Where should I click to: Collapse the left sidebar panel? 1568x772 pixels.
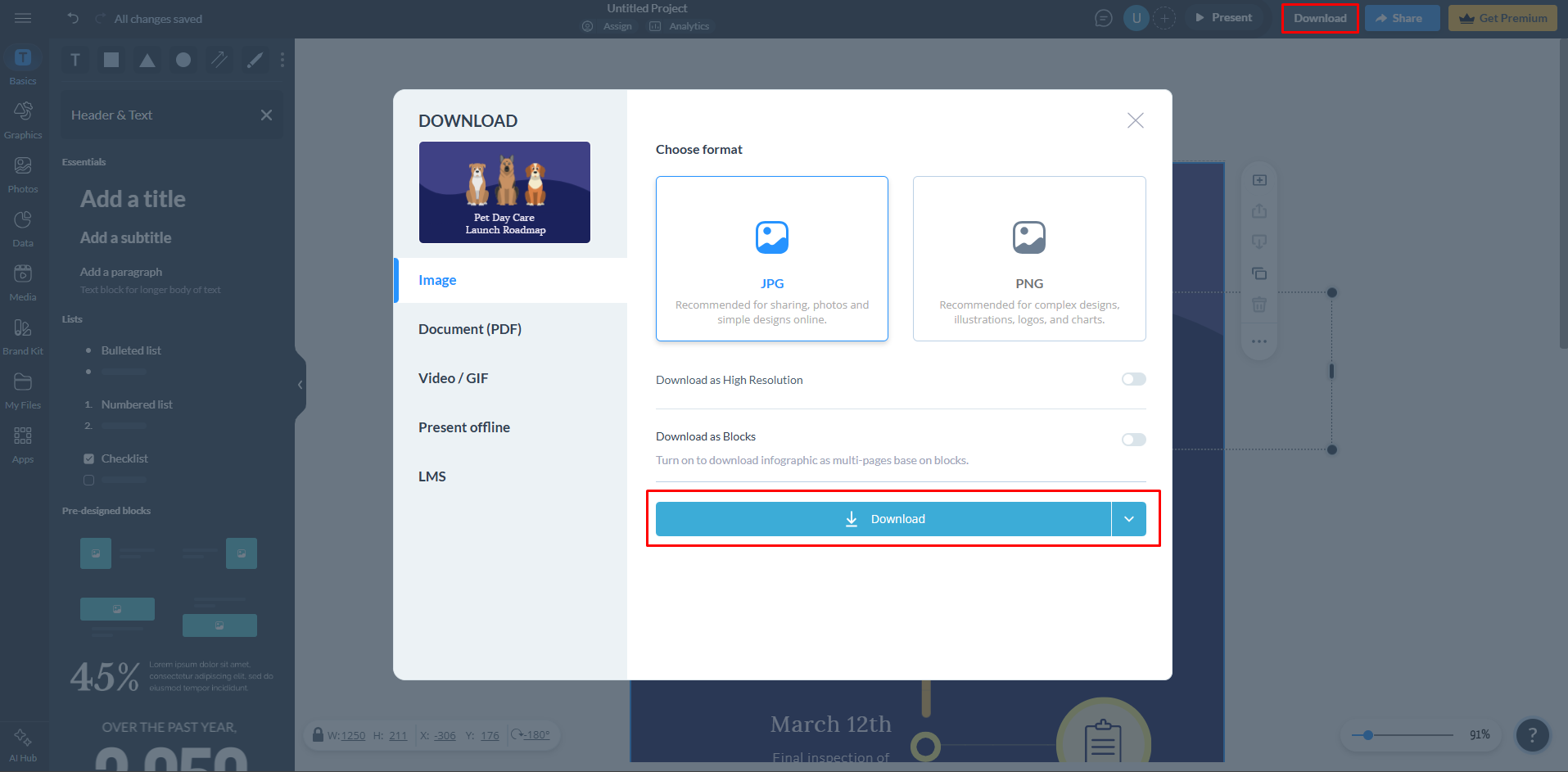[300, 385]
